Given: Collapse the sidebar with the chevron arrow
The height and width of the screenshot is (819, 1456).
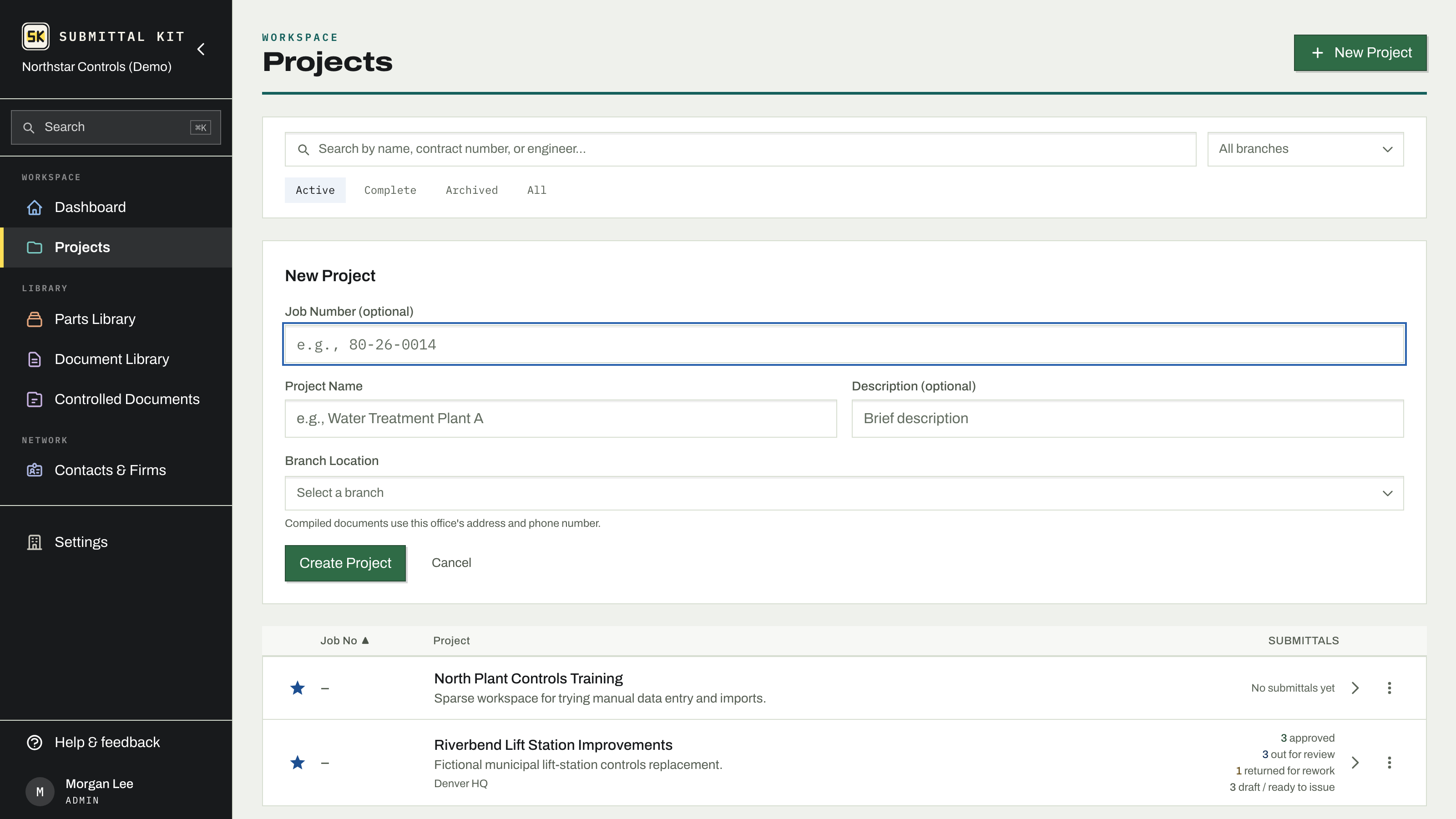Looking at the screenshot, I should [201, 49].
